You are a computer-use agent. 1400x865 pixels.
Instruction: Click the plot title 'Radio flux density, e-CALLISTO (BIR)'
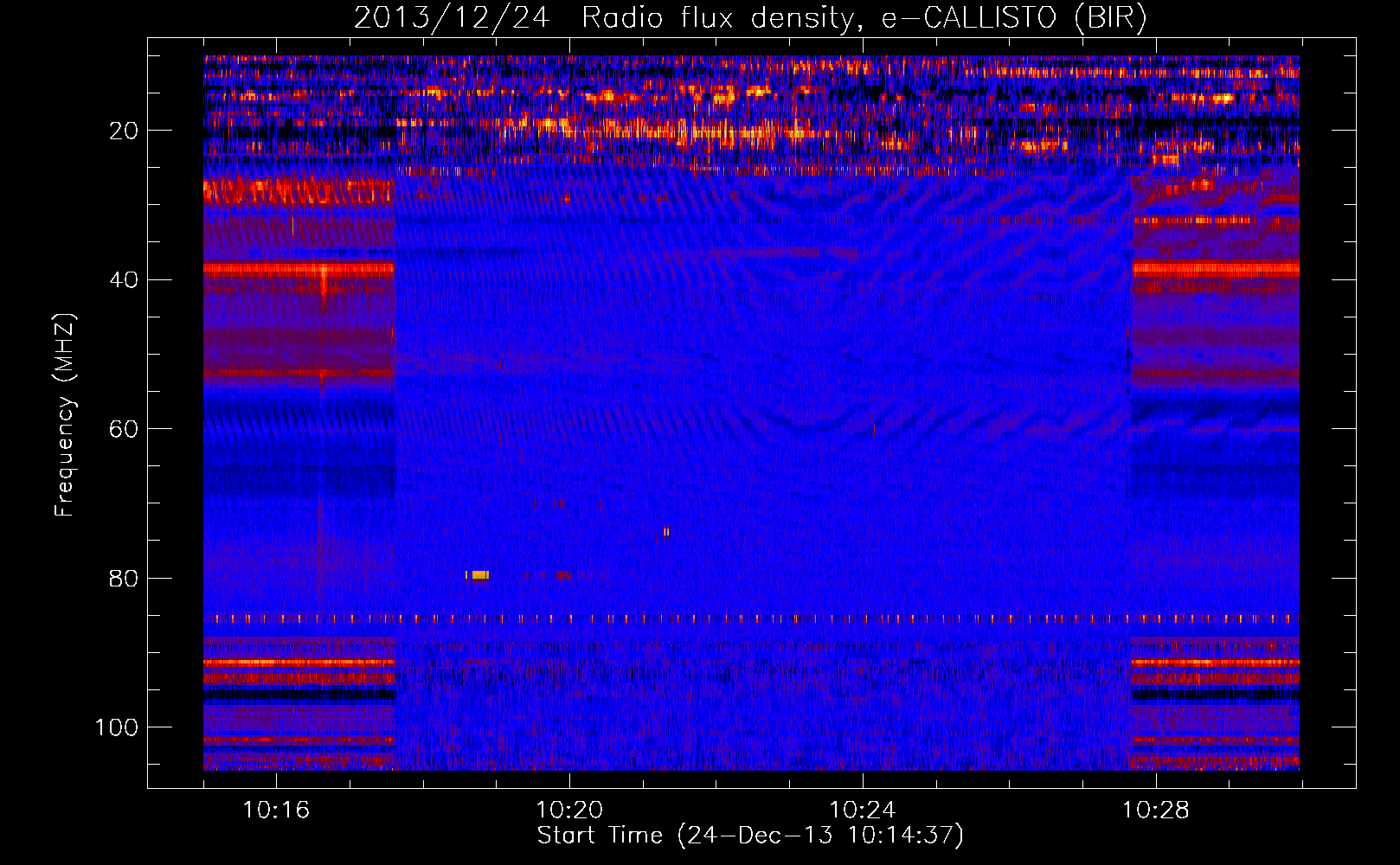pos(864,17)
